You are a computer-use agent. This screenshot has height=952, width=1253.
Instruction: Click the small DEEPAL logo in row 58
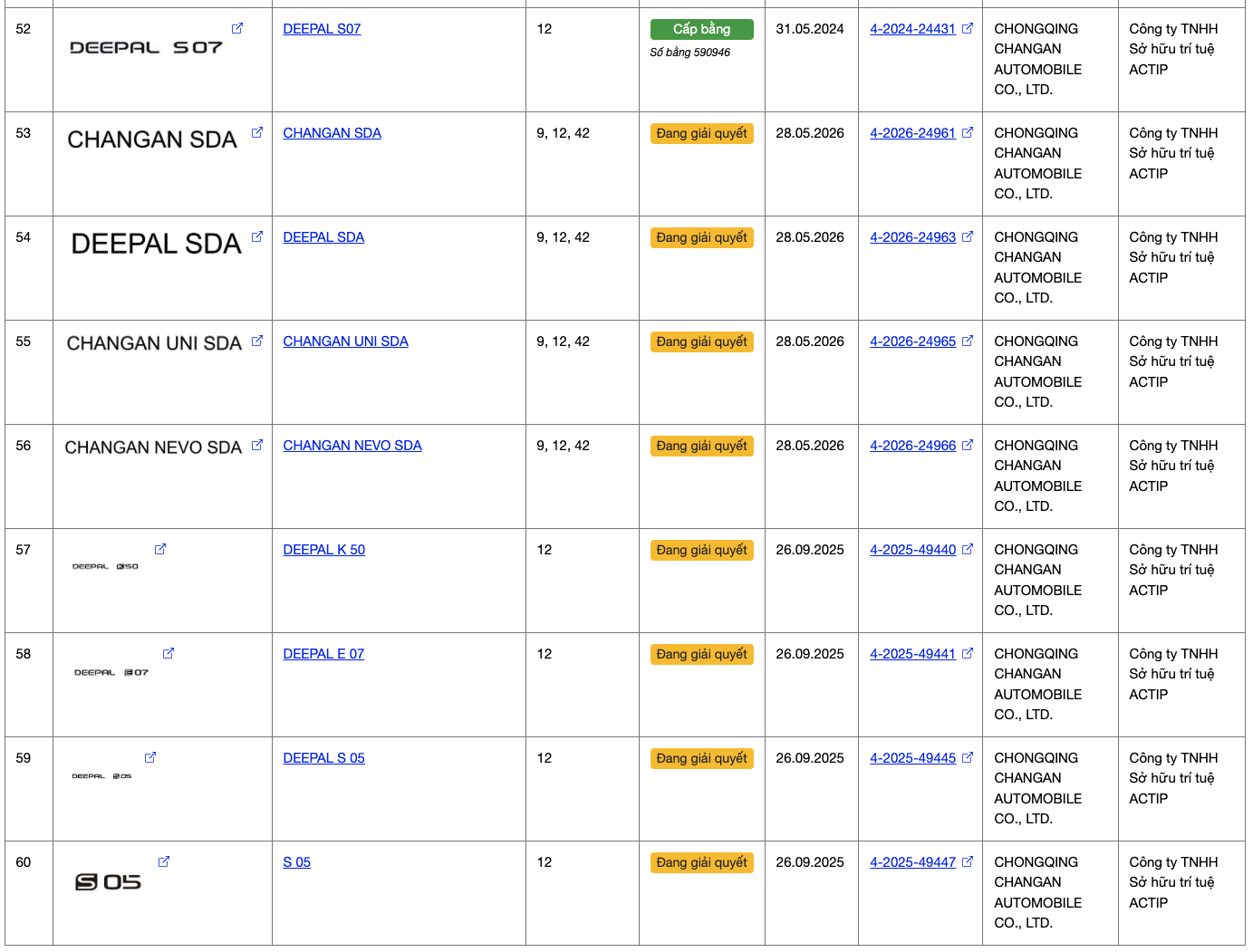click(x=111, y=672)
